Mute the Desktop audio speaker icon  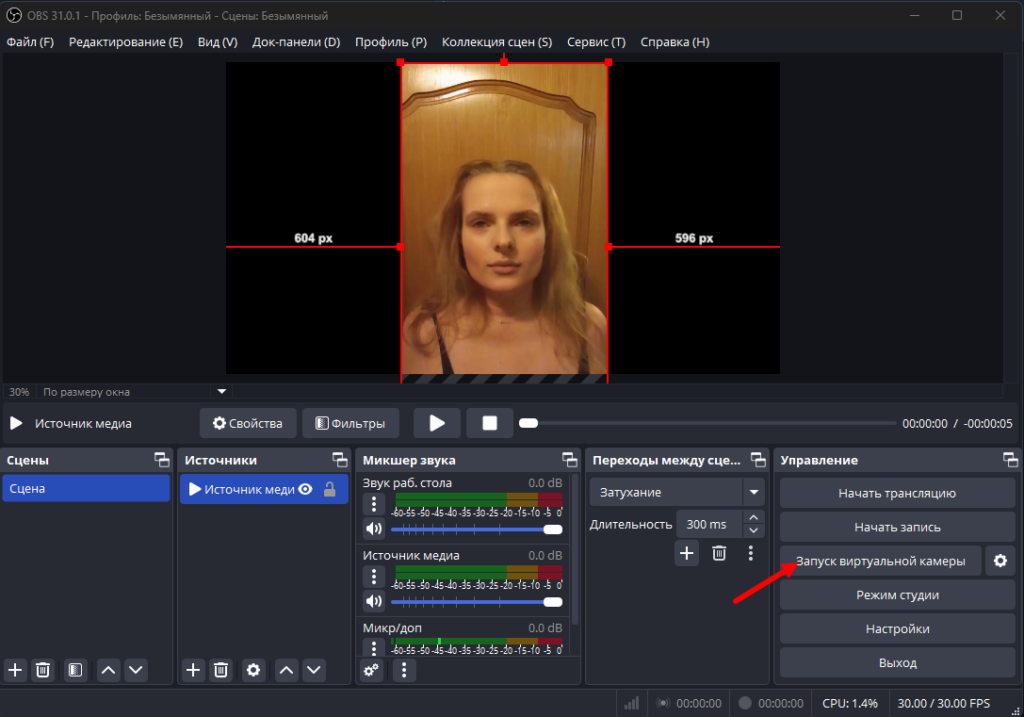point(374,529)
